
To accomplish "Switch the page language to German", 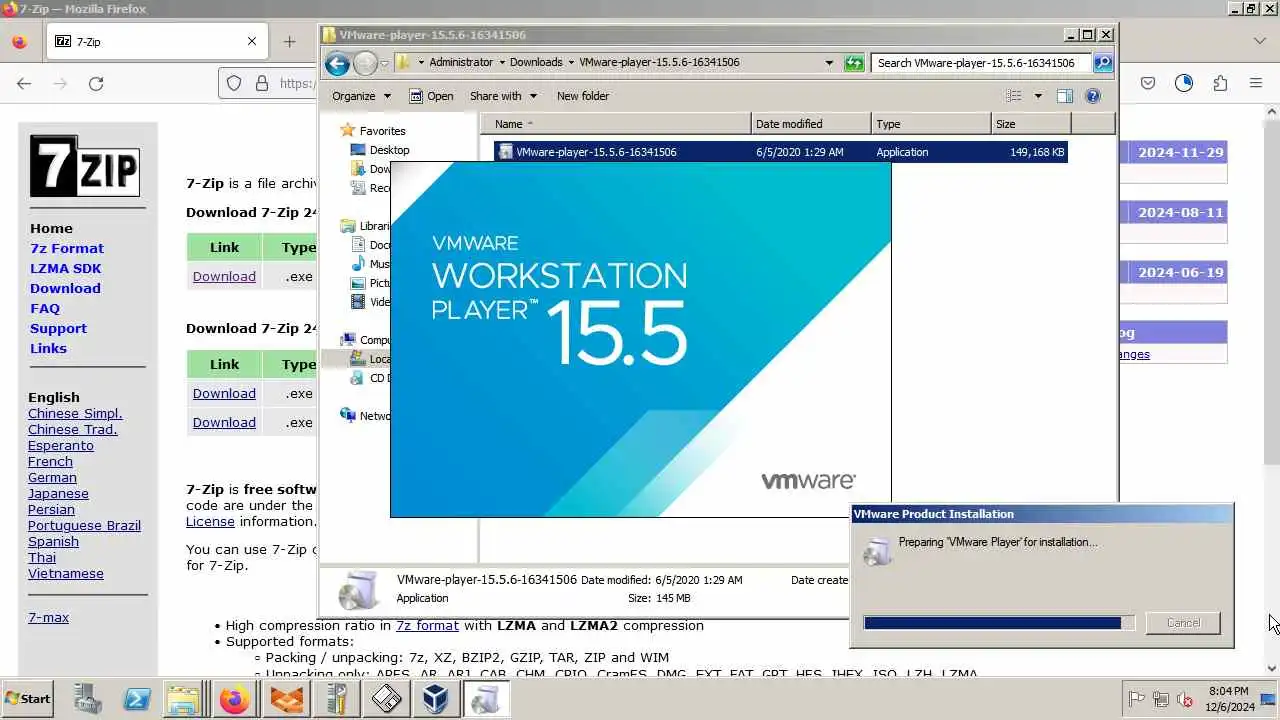I will 52,477.
